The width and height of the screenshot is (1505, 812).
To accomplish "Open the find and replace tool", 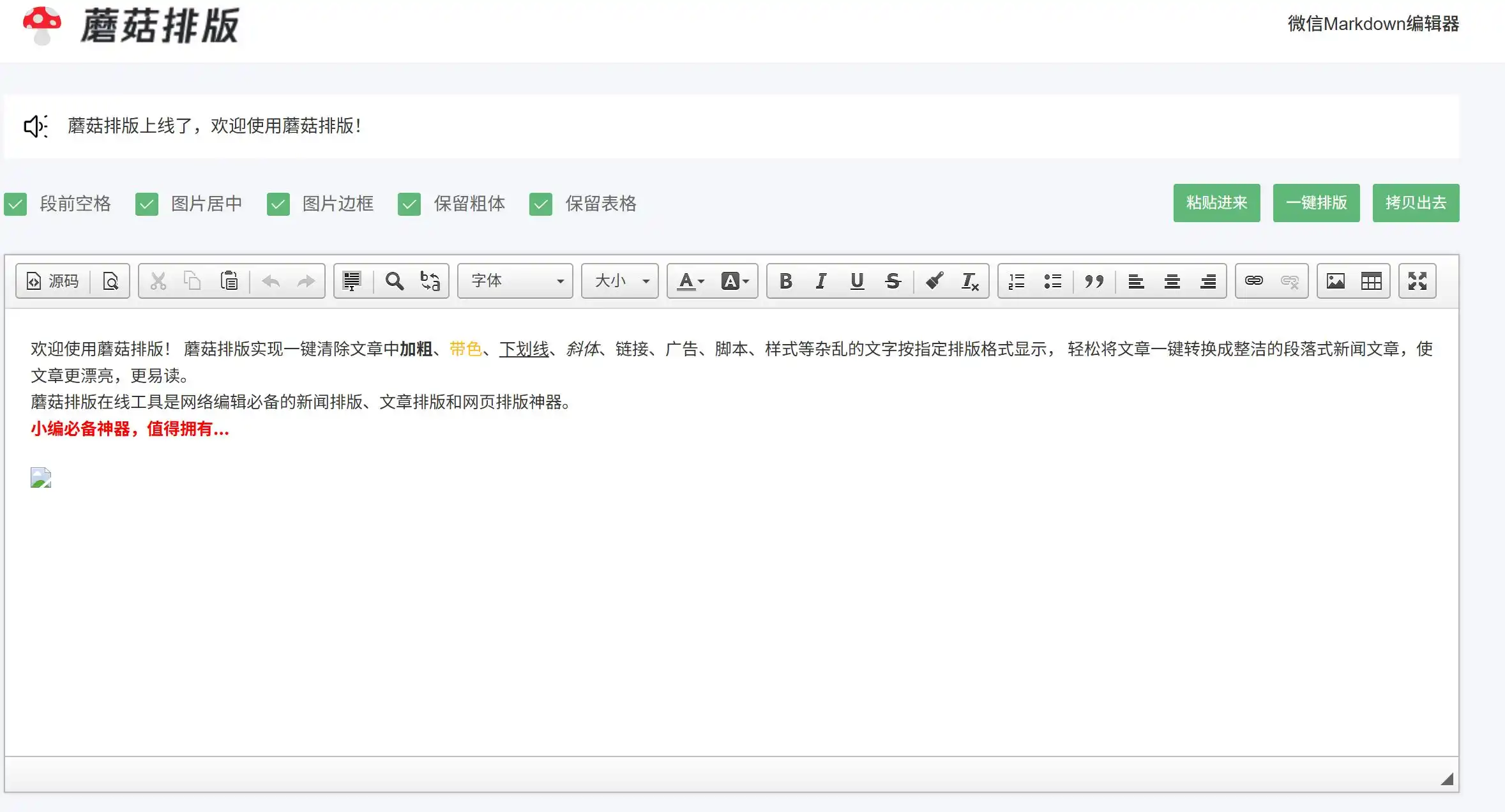I will 430,281.
